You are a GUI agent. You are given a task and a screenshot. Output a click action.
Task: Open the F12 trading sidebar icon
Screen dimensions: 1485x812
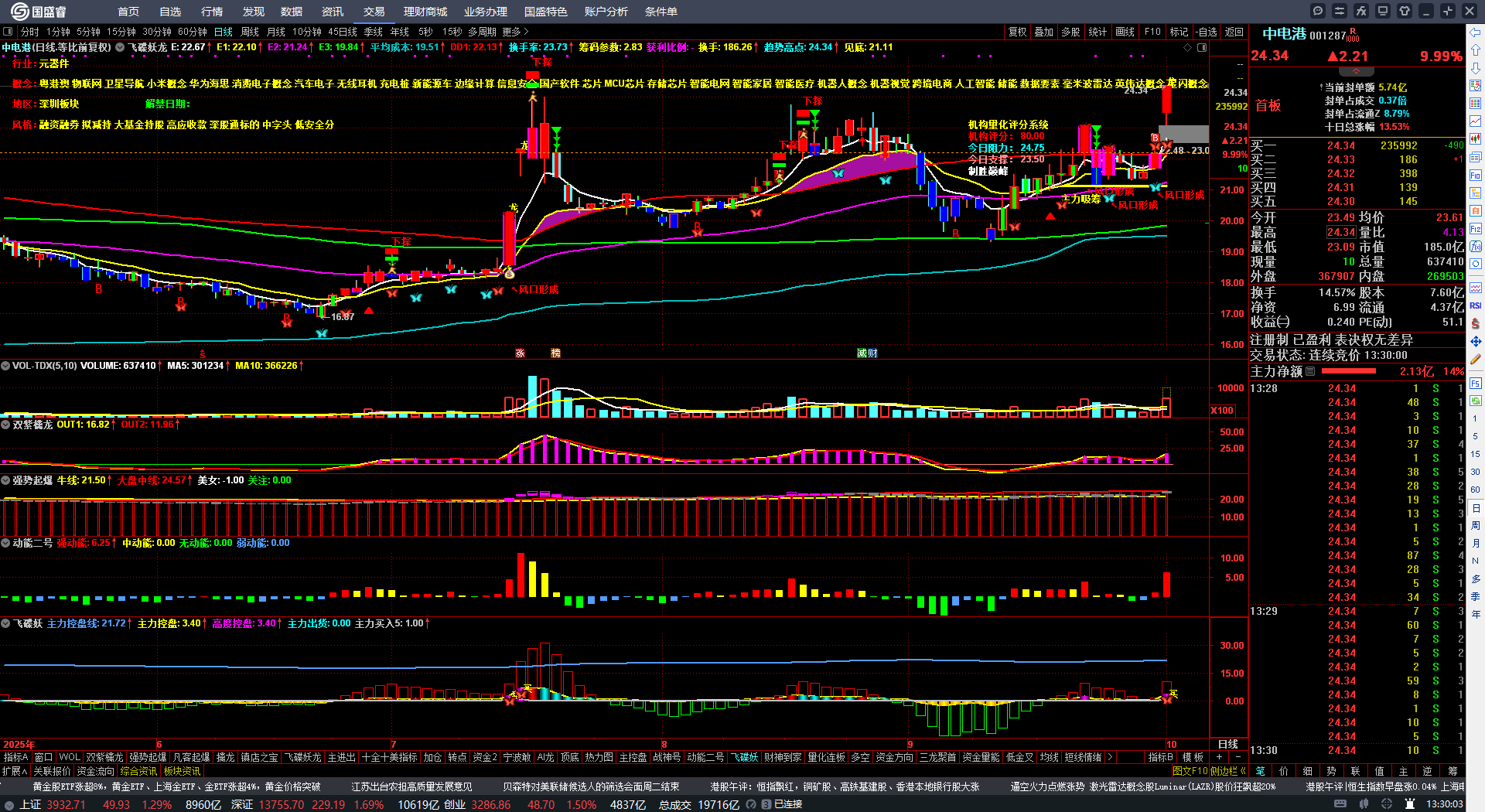pyautogui.click(x=1476, y=229)
